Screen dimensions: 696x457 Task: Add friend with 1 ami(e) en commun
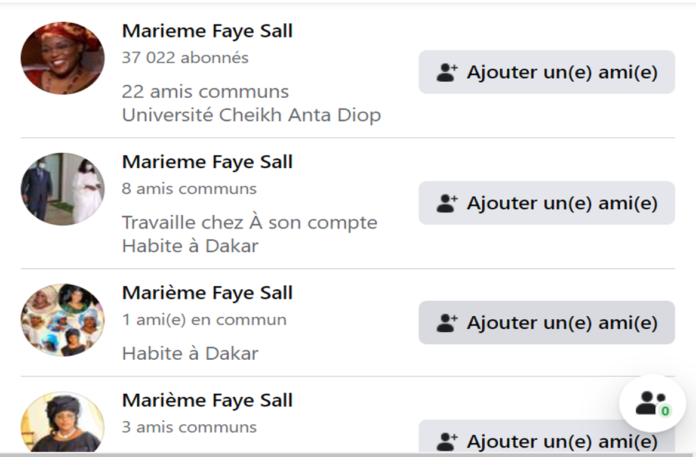point(547,323)
